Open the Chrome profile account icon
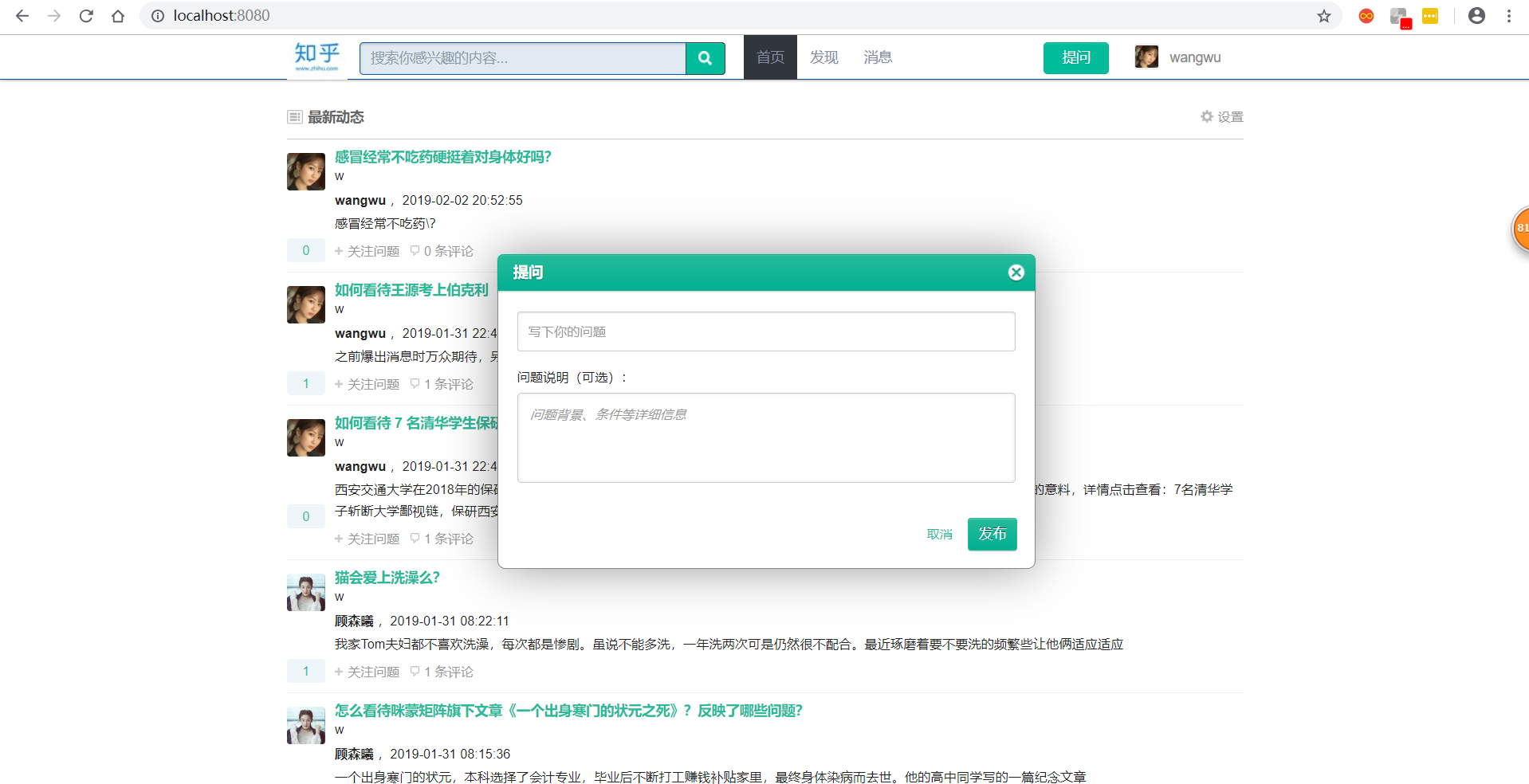The image size is (1529, 784). pyautogui.click(x=1476, y=16)
